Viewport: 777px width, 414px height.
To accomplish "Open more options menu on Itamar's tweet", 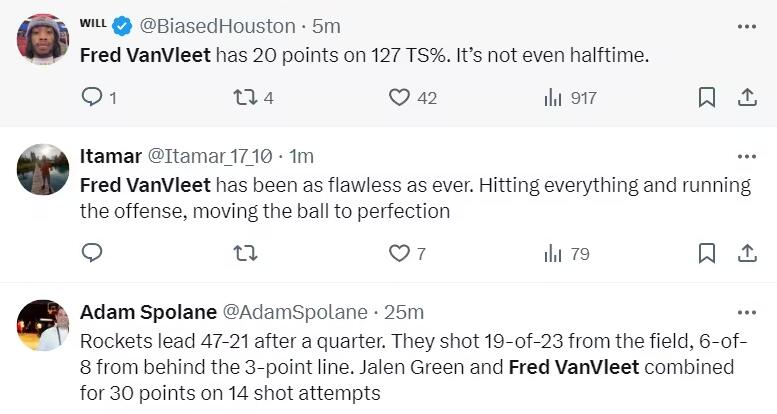I will click(746, 156).
